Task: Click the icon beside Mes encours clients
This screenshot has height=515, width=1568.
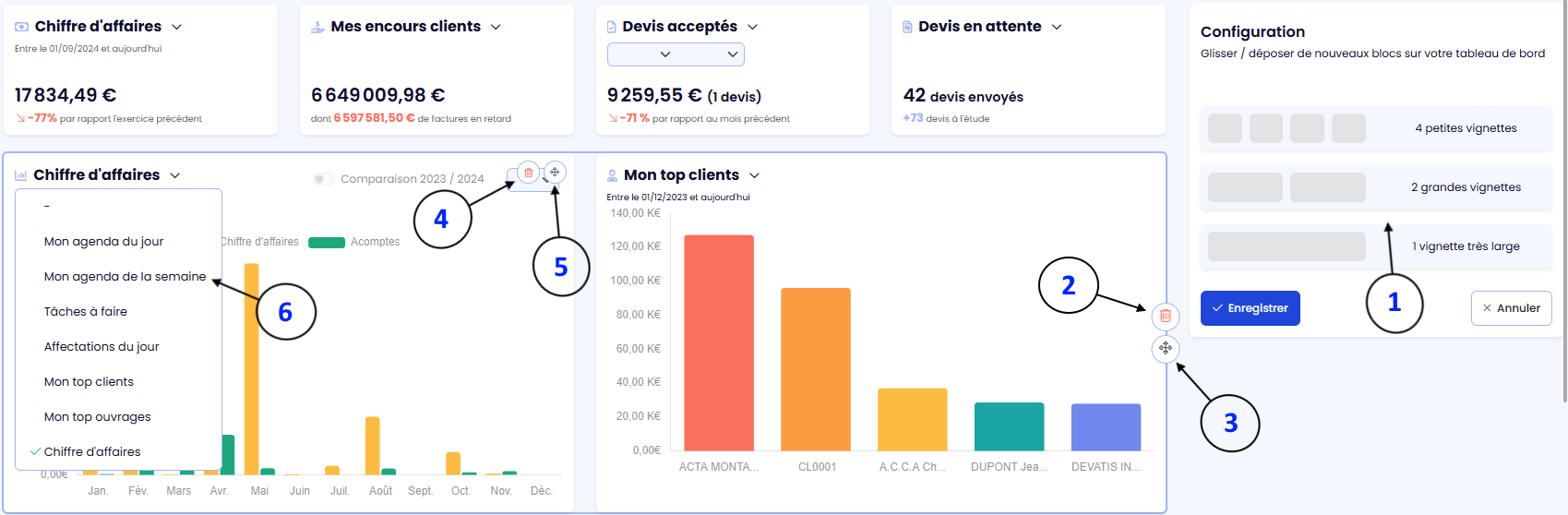Action: pyautogui.click(x=317, y=27)
